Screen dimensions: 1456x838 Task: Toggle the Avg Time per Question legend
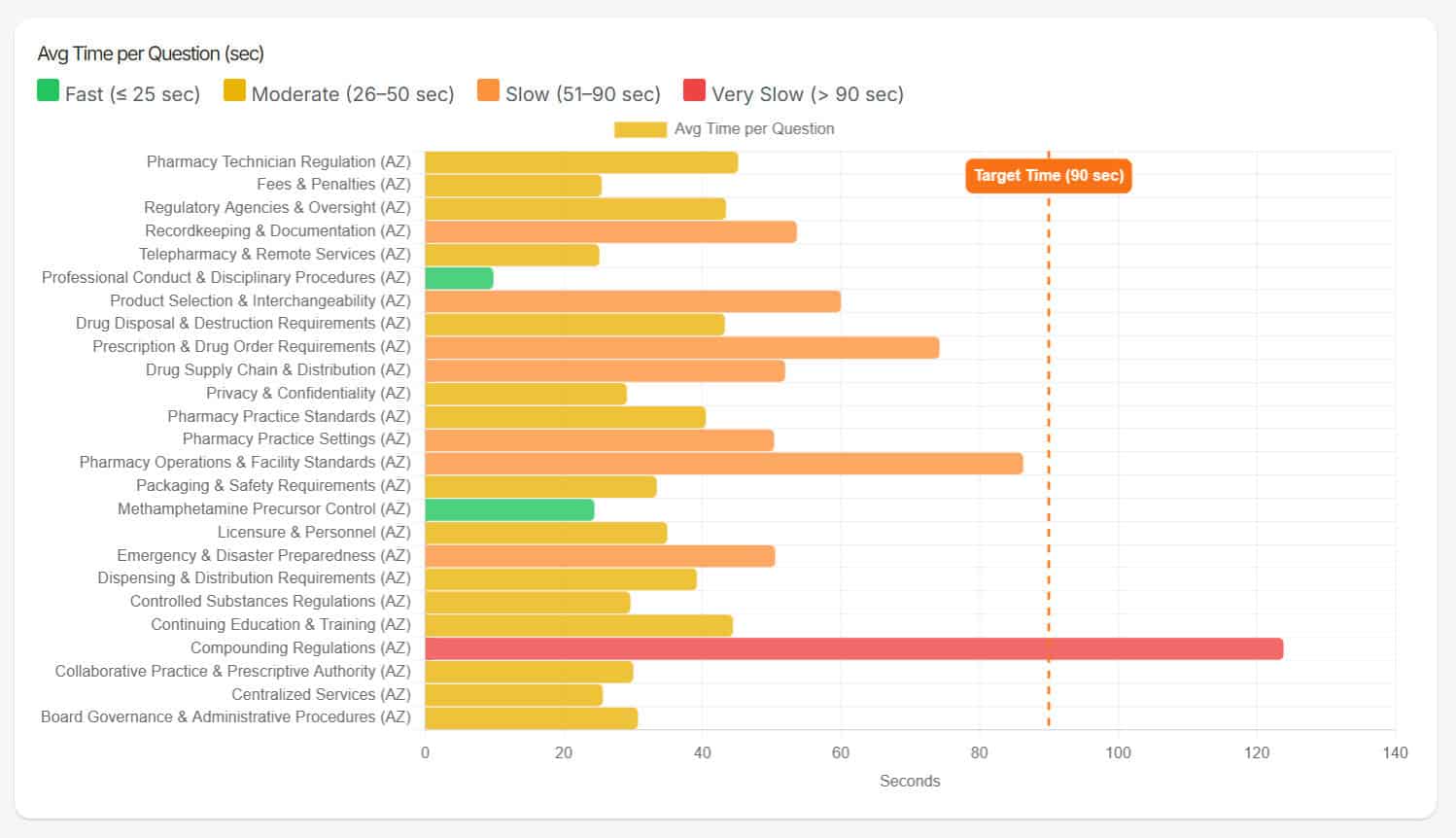(x=724, y=129)
